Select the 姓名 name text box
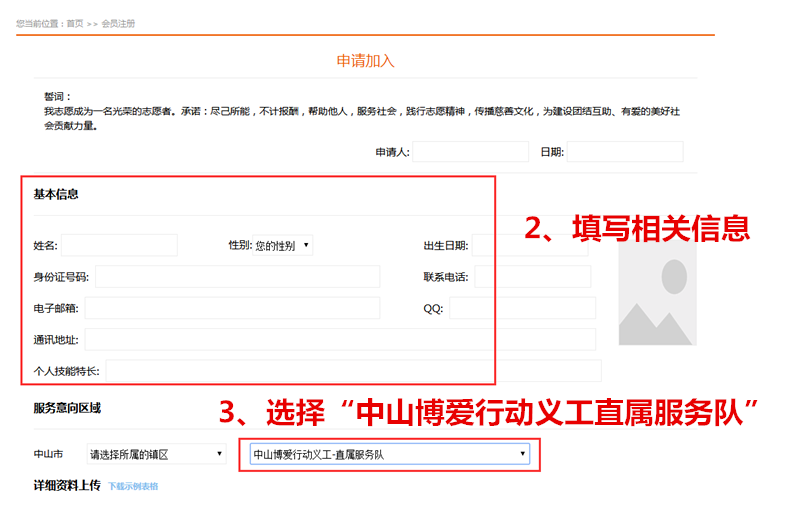The width and height of the screenshot is (800, 506). click(119, 245)
